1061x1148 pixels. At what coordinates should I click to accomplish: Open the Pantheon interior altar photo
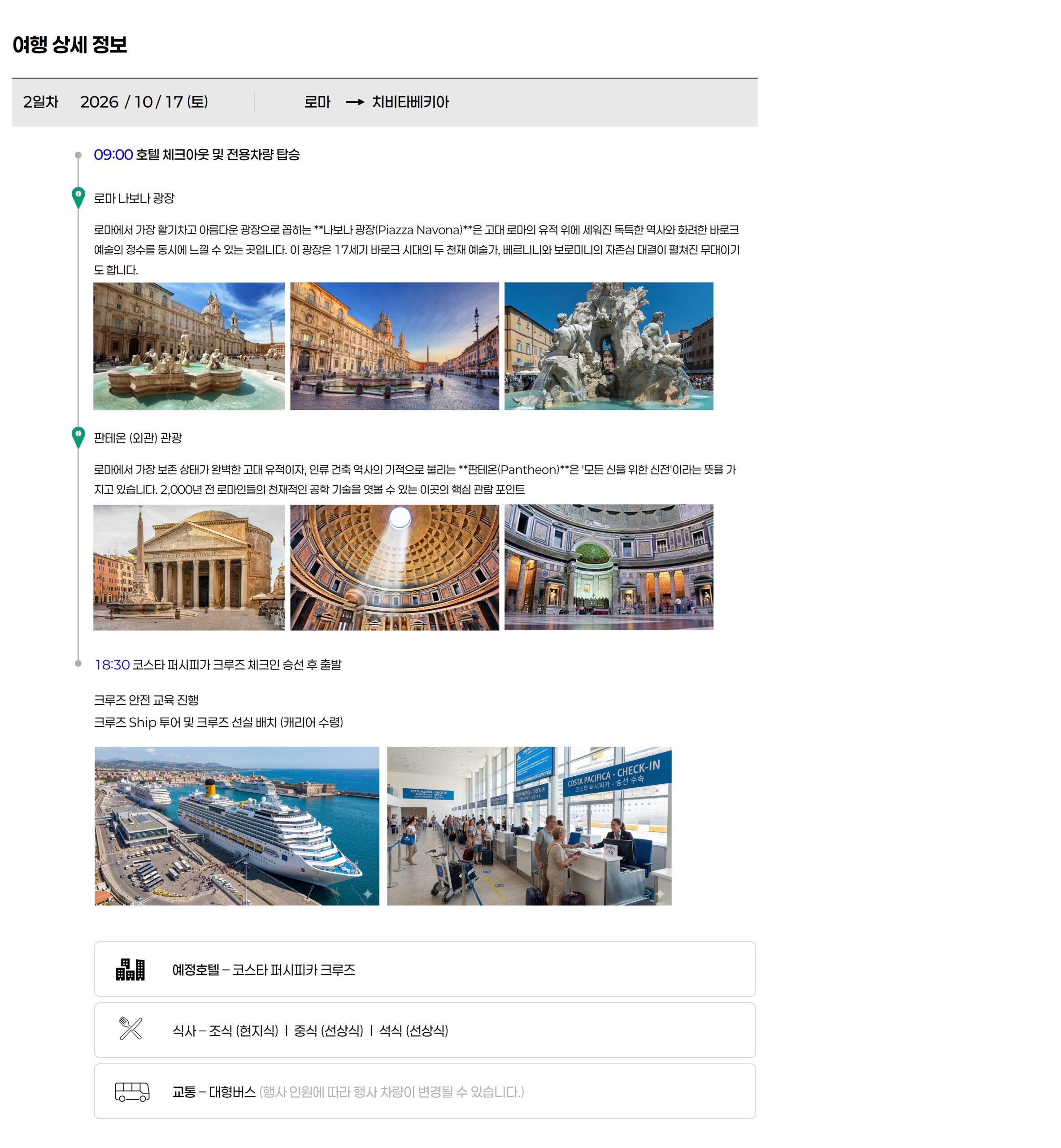tap(609, 567)
